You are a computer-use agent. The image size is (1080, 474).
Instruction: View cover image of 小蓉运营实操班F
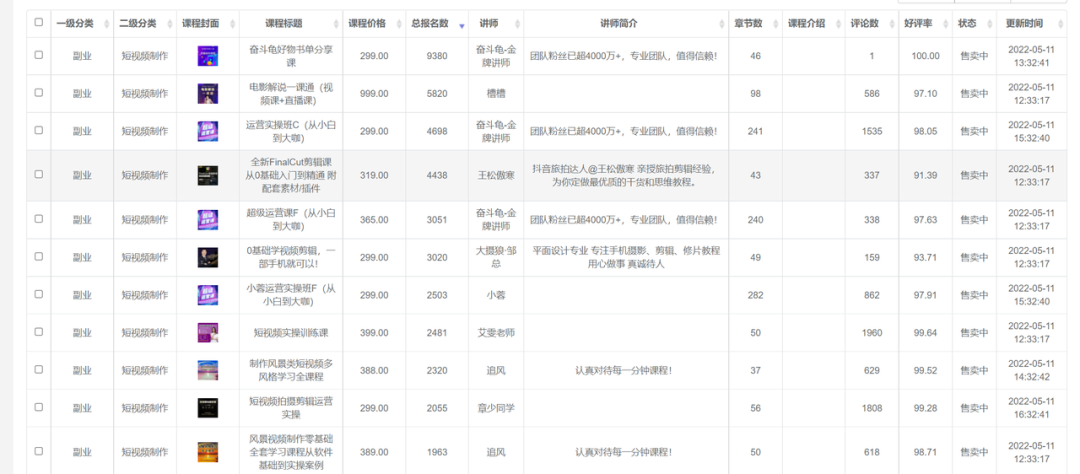point(207,296)
